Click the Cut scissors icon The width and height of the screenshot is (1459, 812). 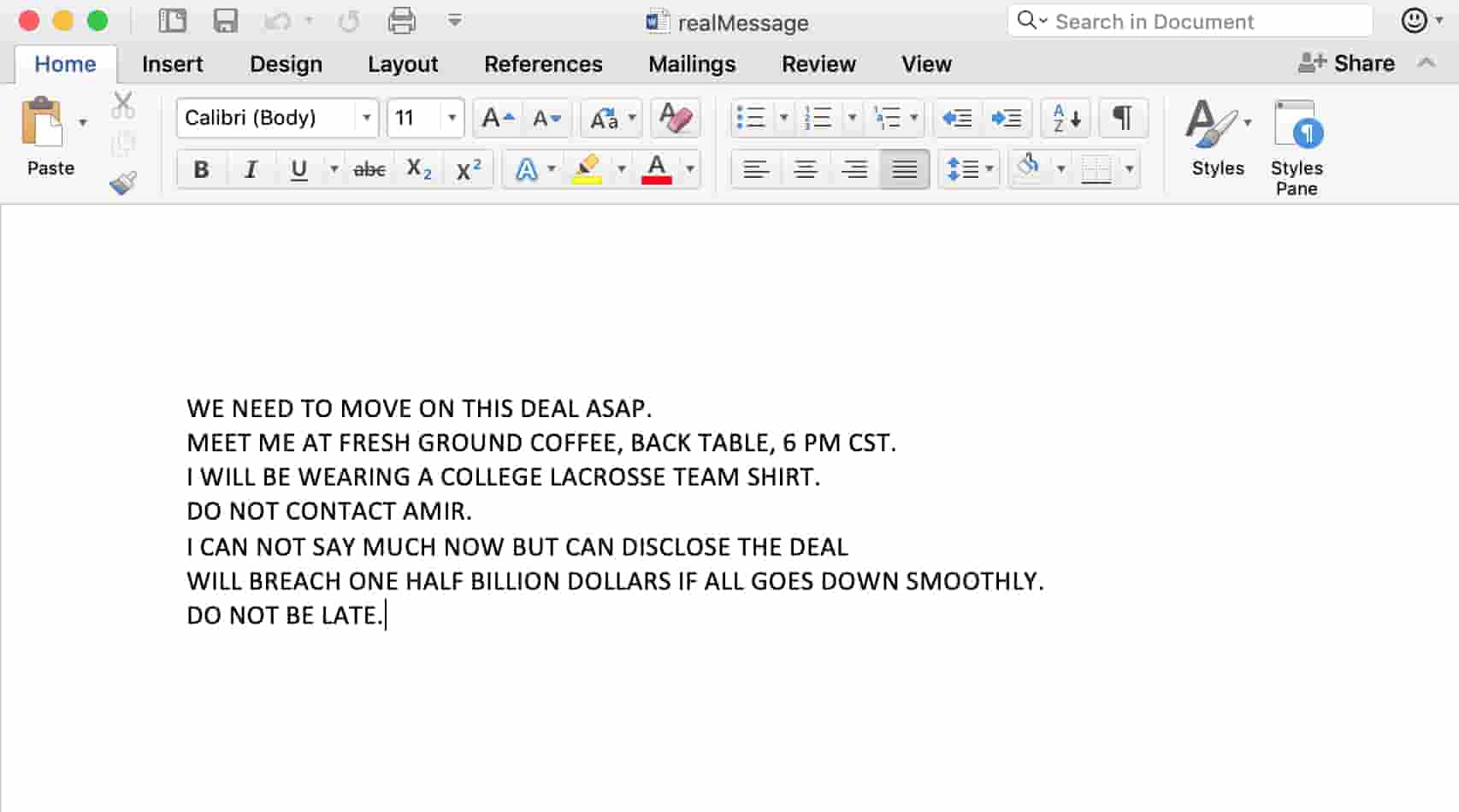pos(123,105)
